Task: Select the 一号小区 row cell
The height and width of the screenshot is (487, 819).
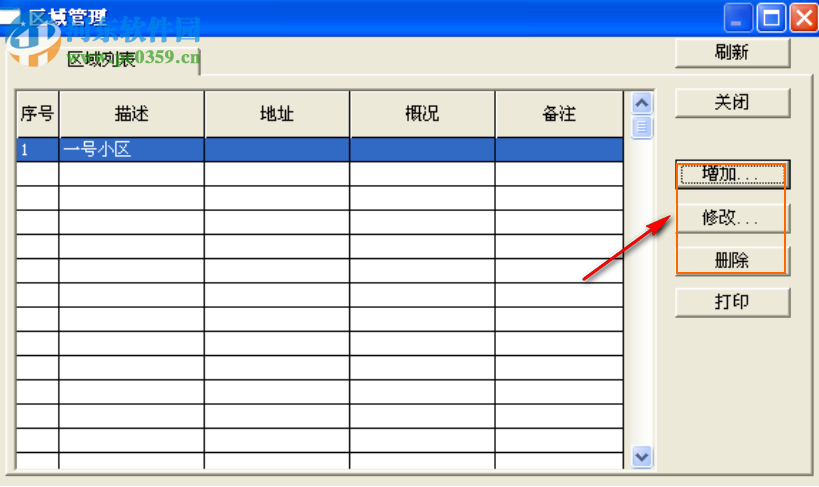Action: coord(132,150)
